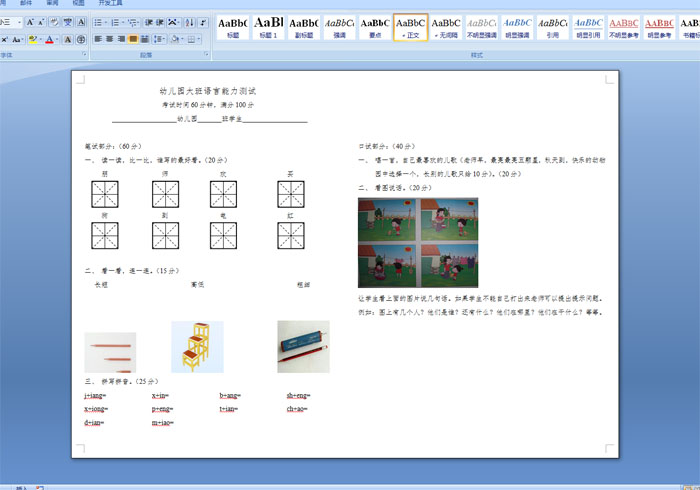The image size is (700, 490).
Task: Click the Distributed alignment icon
Action: [145, 39]
